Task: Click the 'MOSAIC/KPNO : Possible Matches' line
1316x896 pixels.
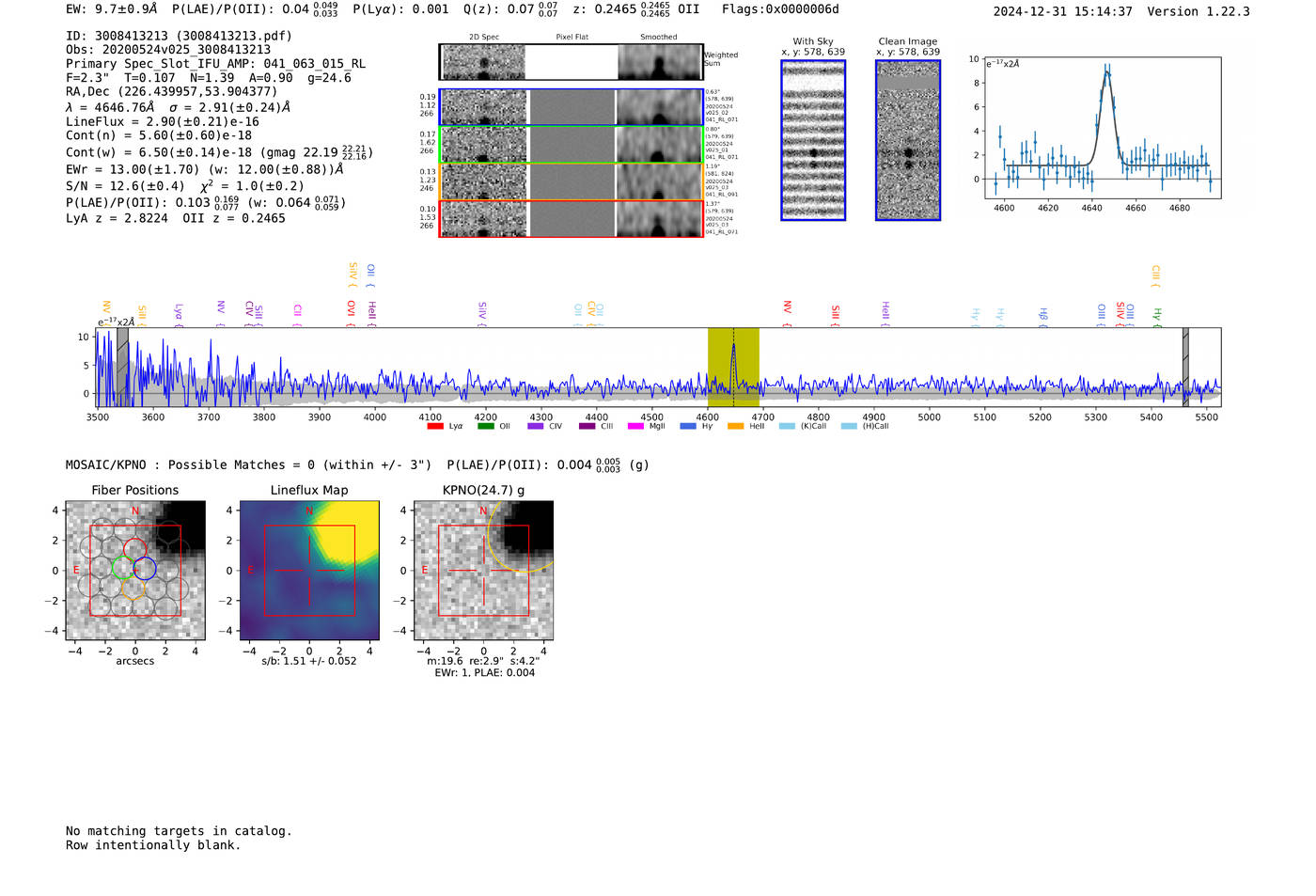Action: tap(357, 464)
